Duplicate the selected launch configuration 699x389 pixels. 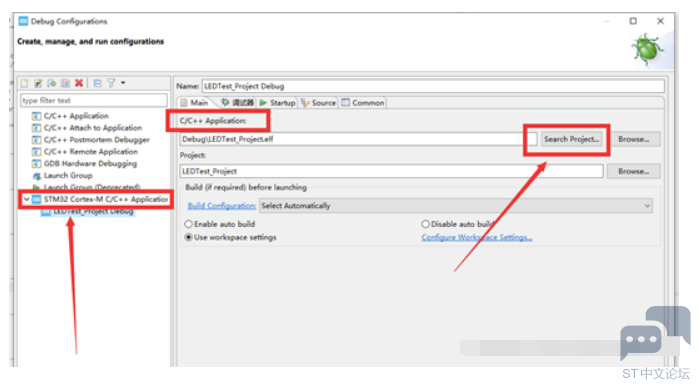pos(66,83)
